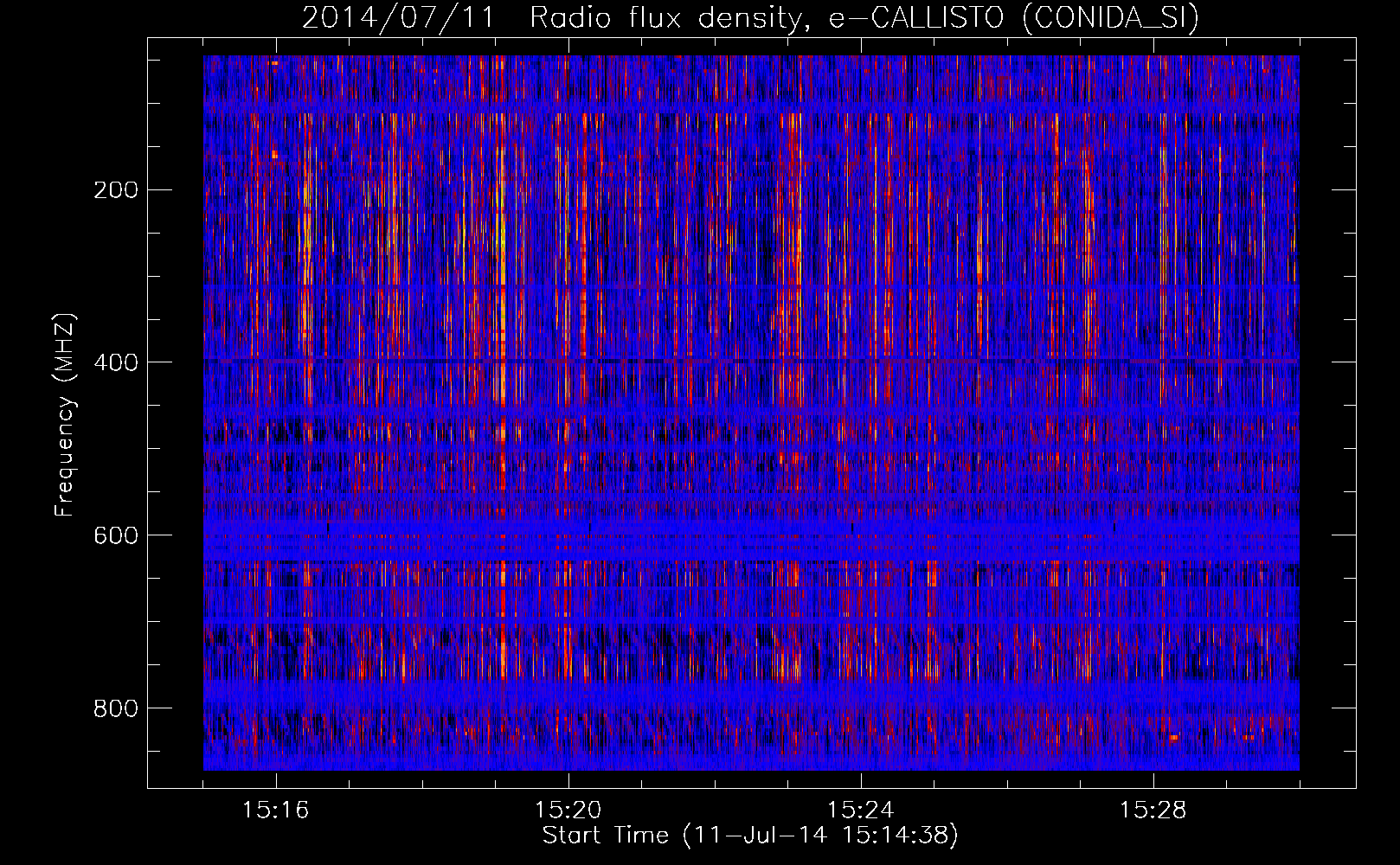Viewport: 1400px width, 865px height.
Task: Click the 15:16 time tick label
Action: click(275, 811)
